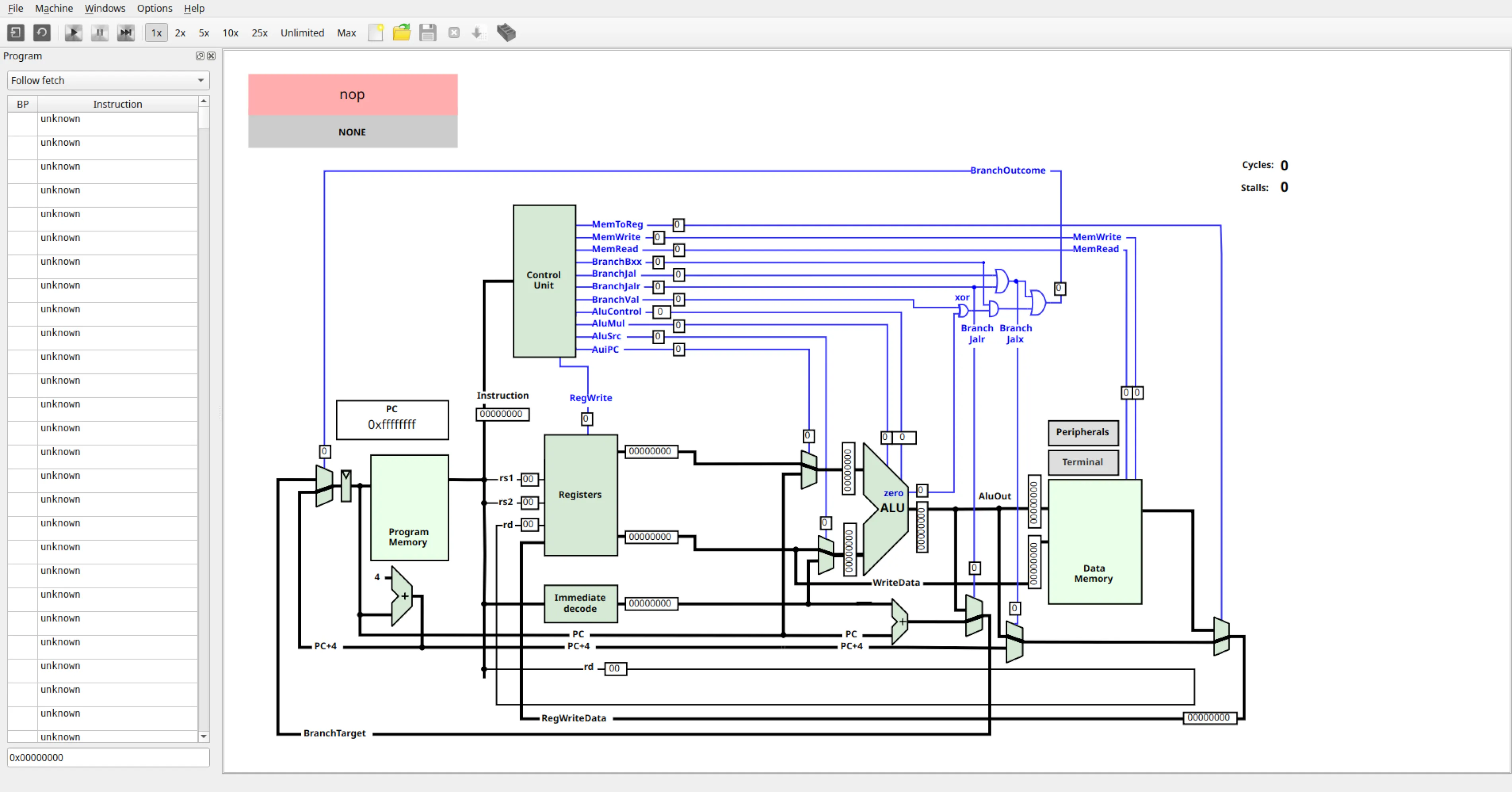This screenshot has height=792, width=1512.
Task: Click the BranchOutcome signal label
Action: point(1008,170)
